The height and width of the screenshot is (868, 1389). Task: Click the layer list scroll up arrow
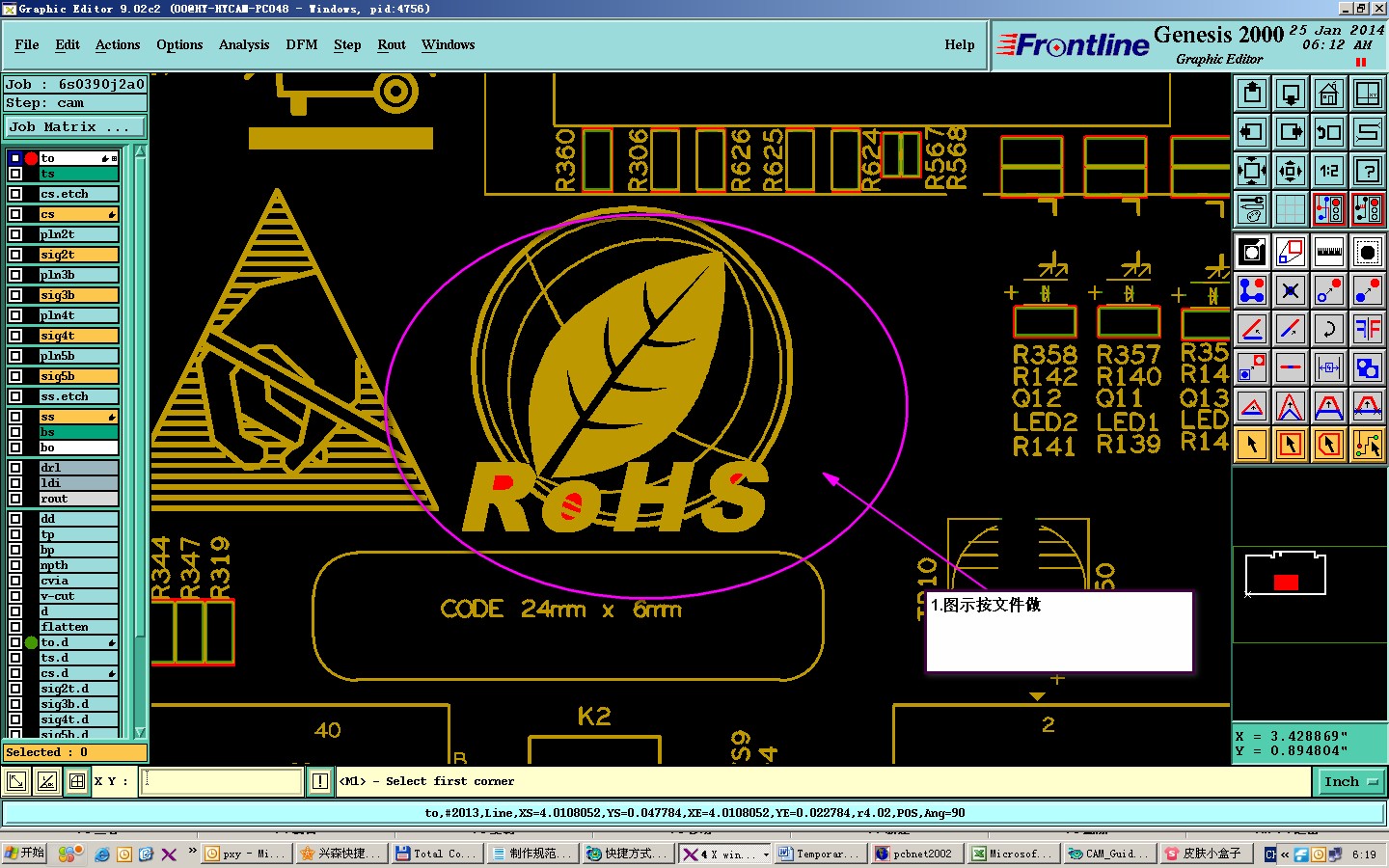click(140, 152)
